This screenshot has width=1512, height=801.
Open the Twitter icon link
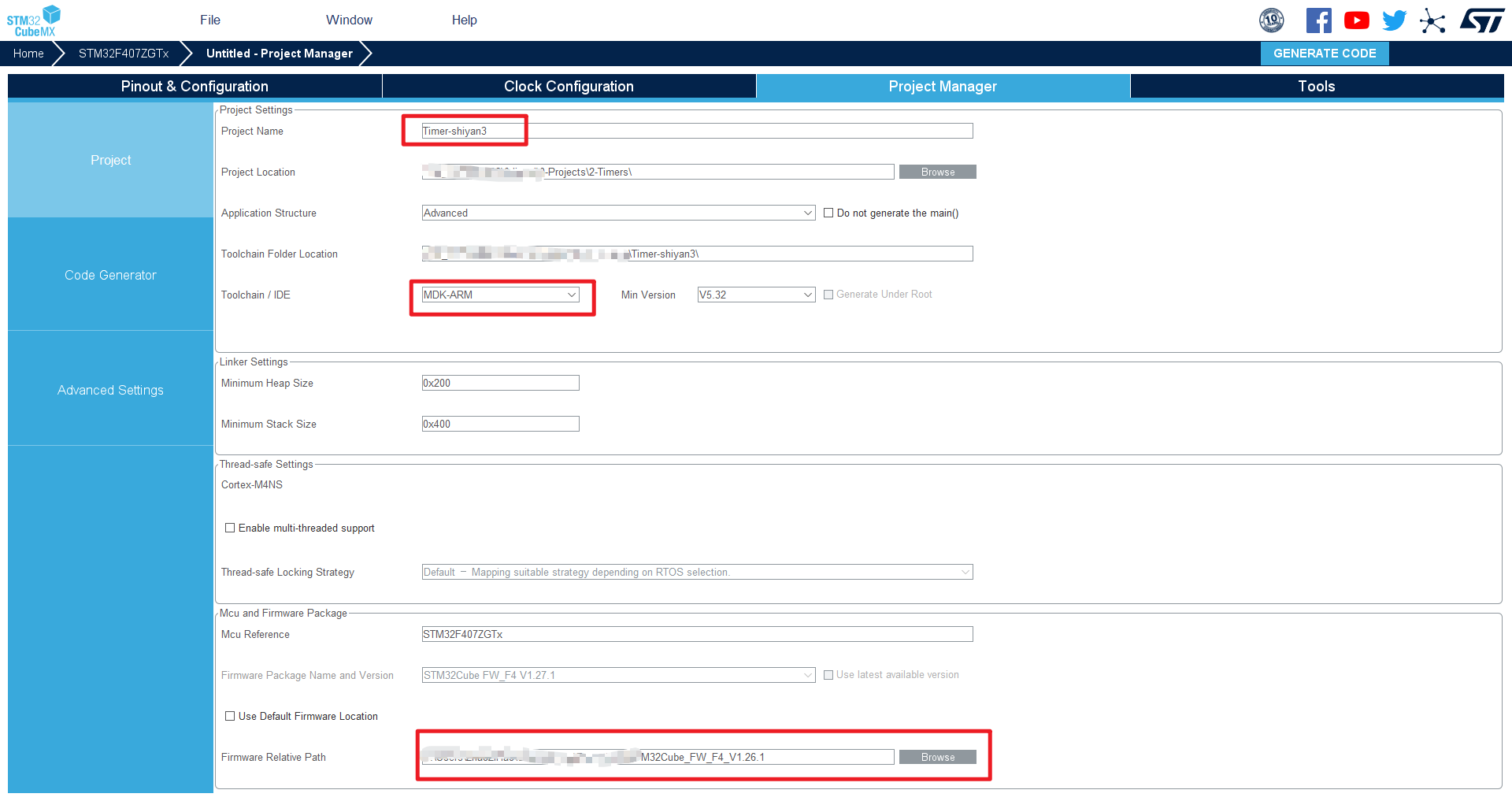[x=1395, y=20]
